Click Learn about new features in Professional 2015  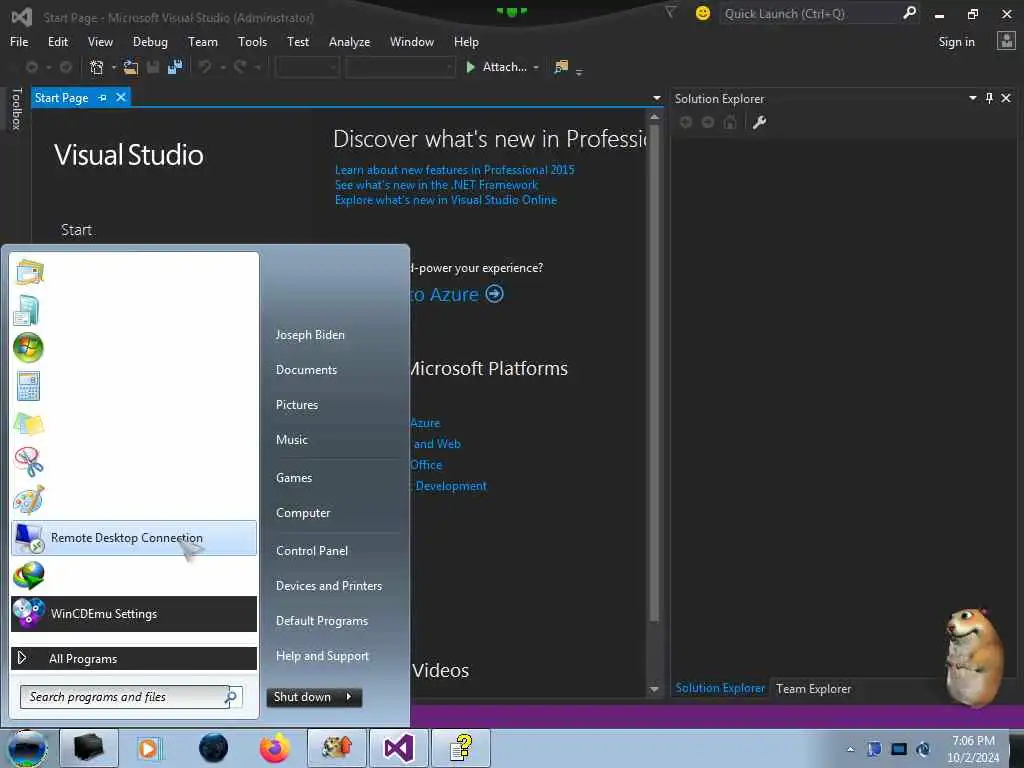point(455,170)
